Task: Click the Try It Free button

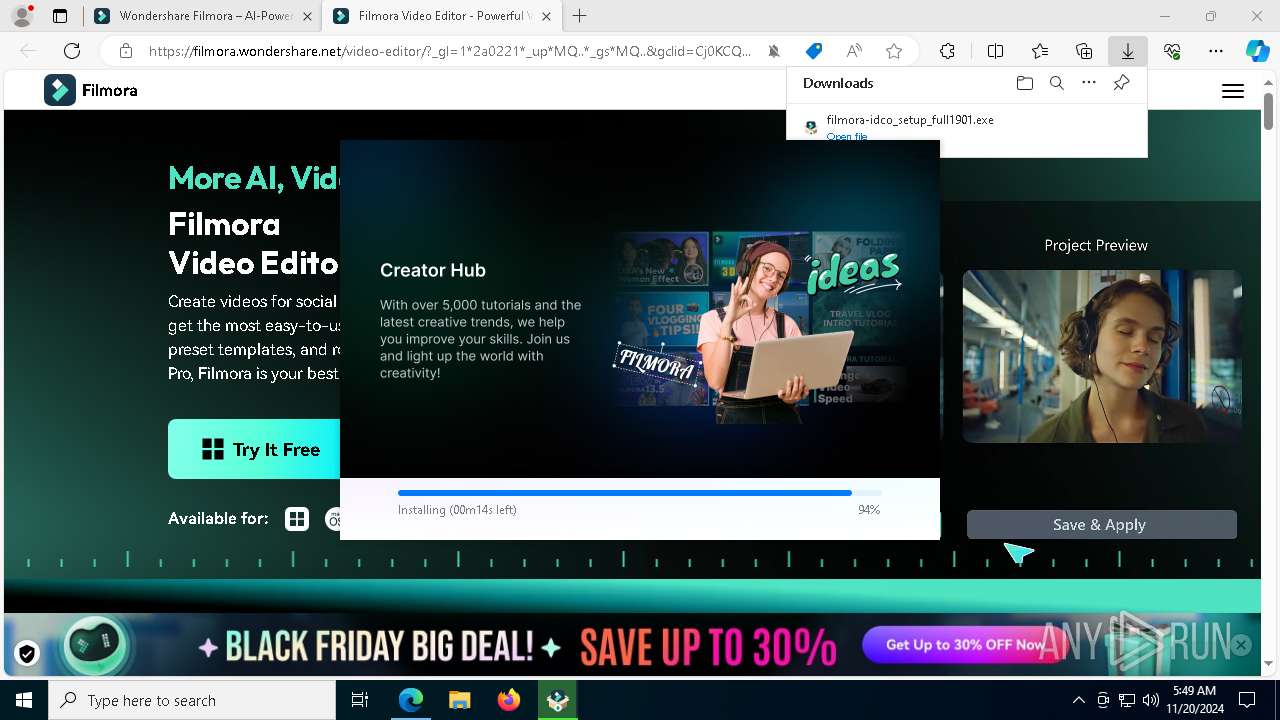Action: pyautogui.click(x=255, y=449)
